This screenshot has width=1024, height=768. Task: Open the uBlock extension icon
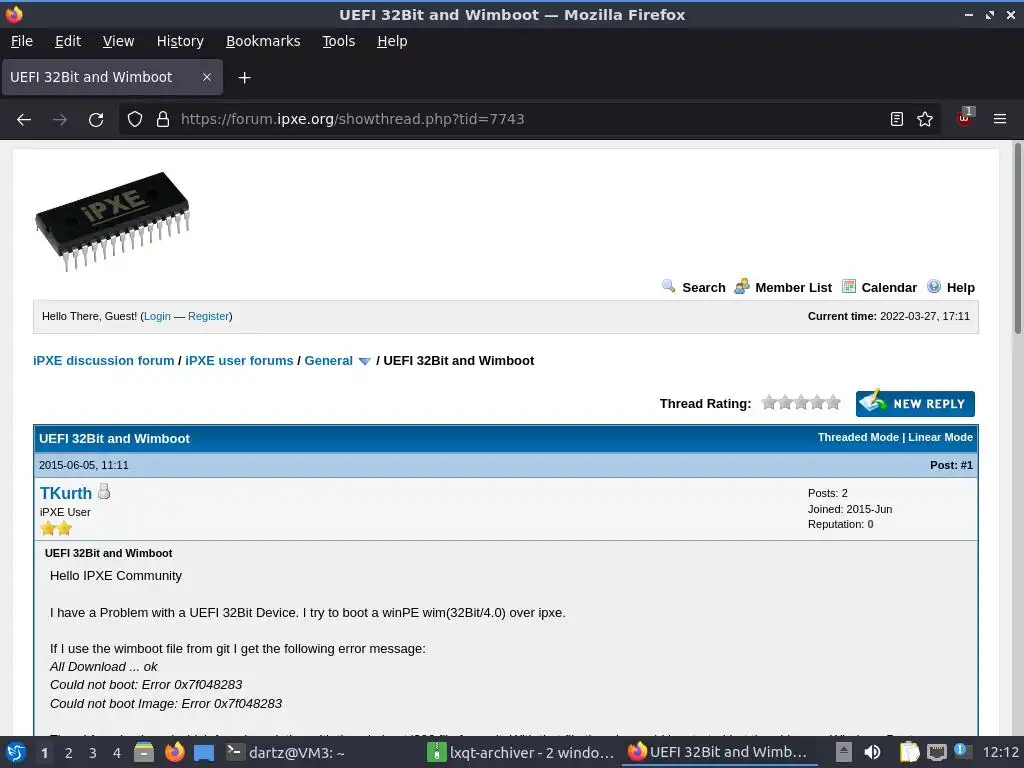pos(965,118)
